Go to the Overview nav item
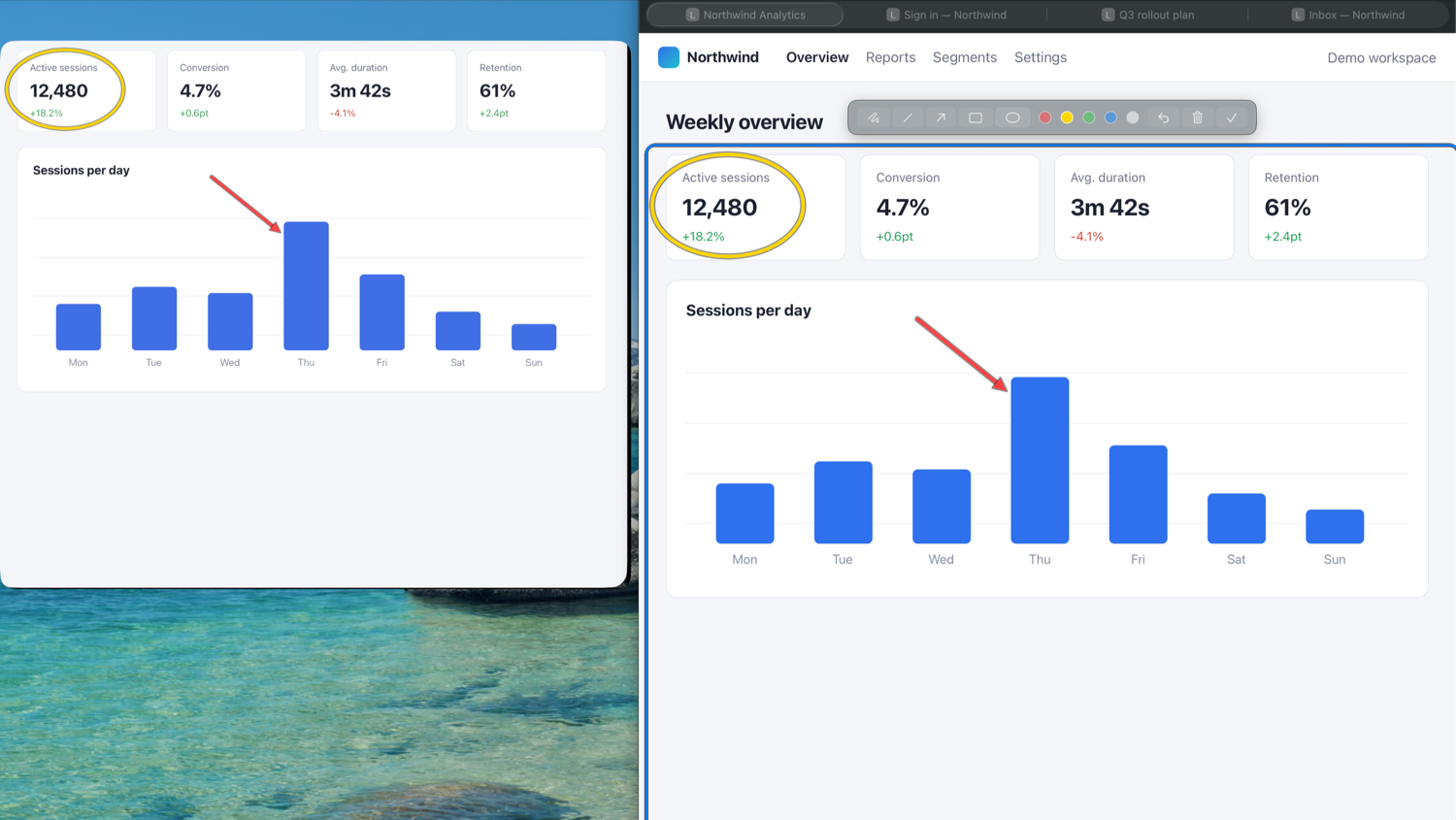This screenshot has width=1456, height=820. click(817, 57)
